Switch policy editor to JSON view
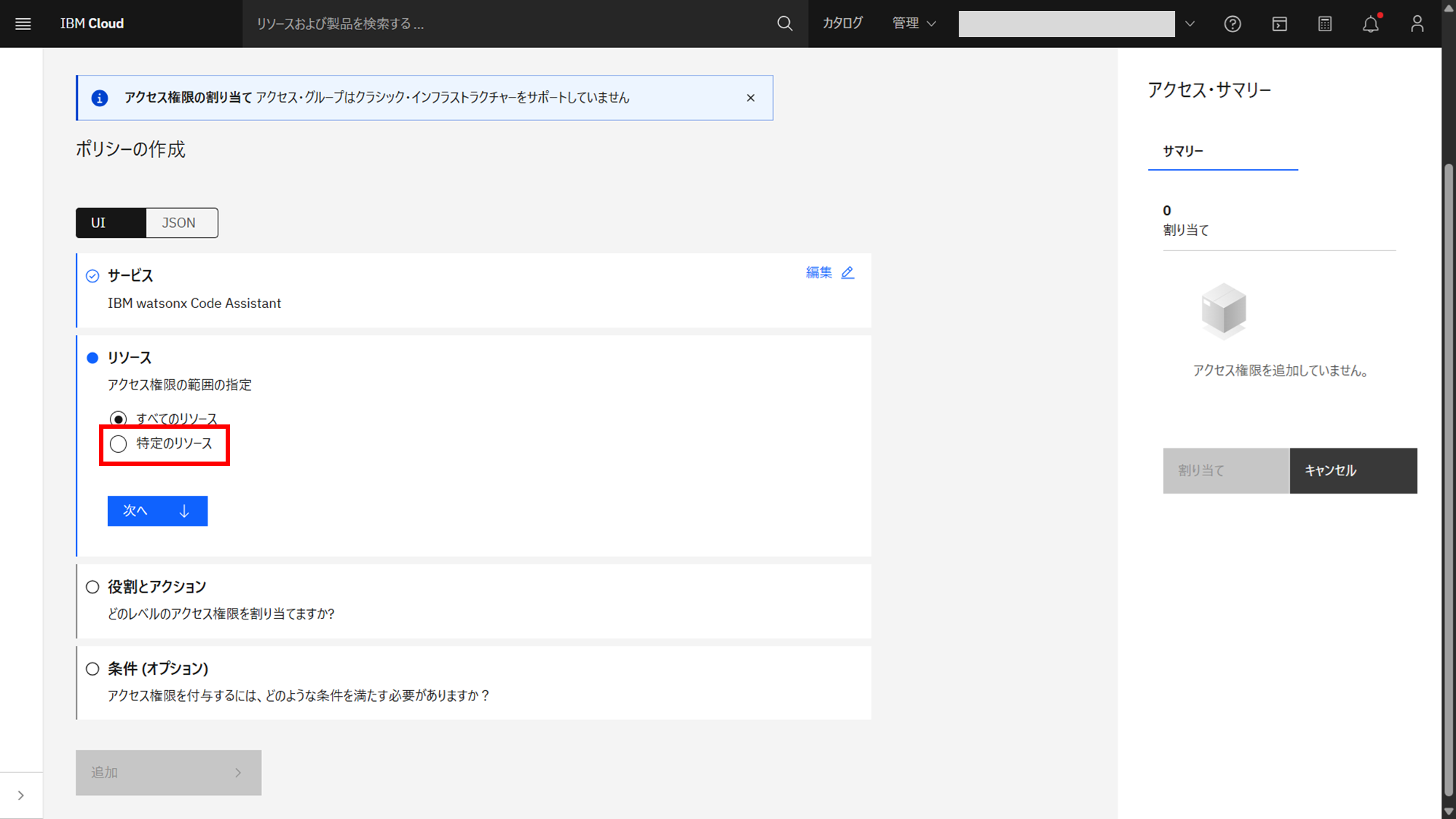 click(x=181, y=223)
